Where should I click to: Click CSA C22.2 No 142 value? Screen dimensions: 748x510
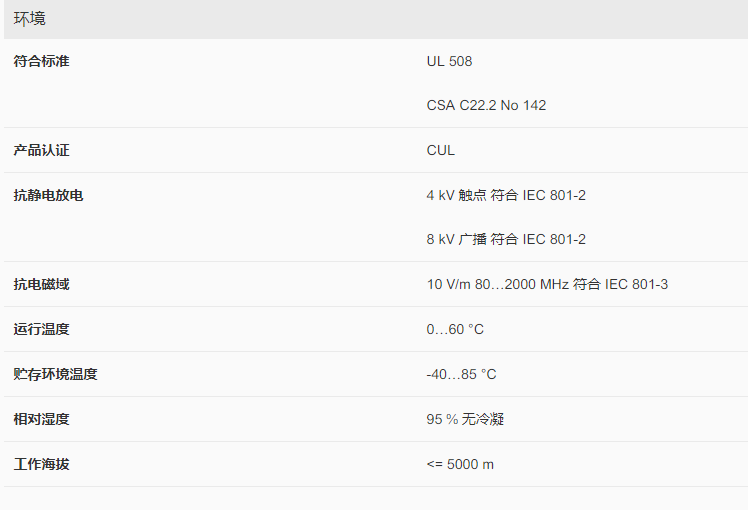coord(486,105)
